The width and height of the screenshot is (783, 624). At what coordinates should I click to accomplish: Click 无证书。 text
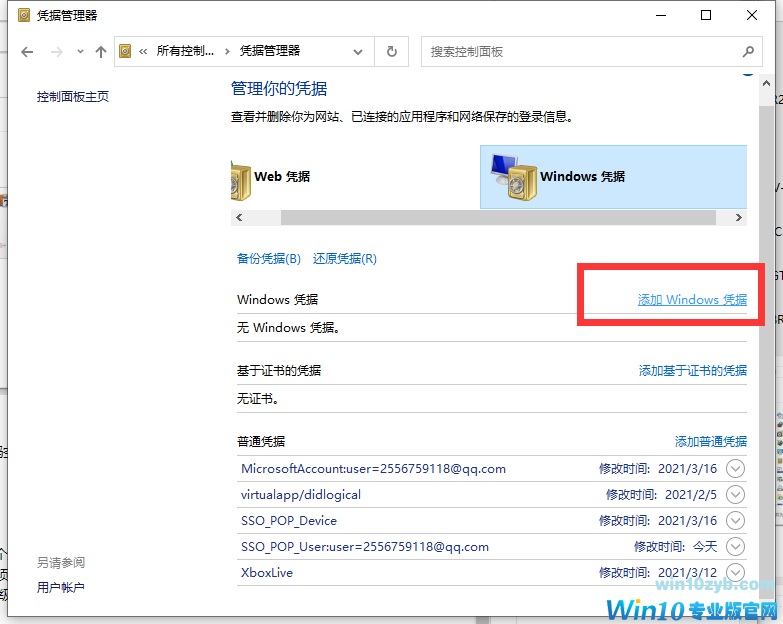[x=258, y=398]
